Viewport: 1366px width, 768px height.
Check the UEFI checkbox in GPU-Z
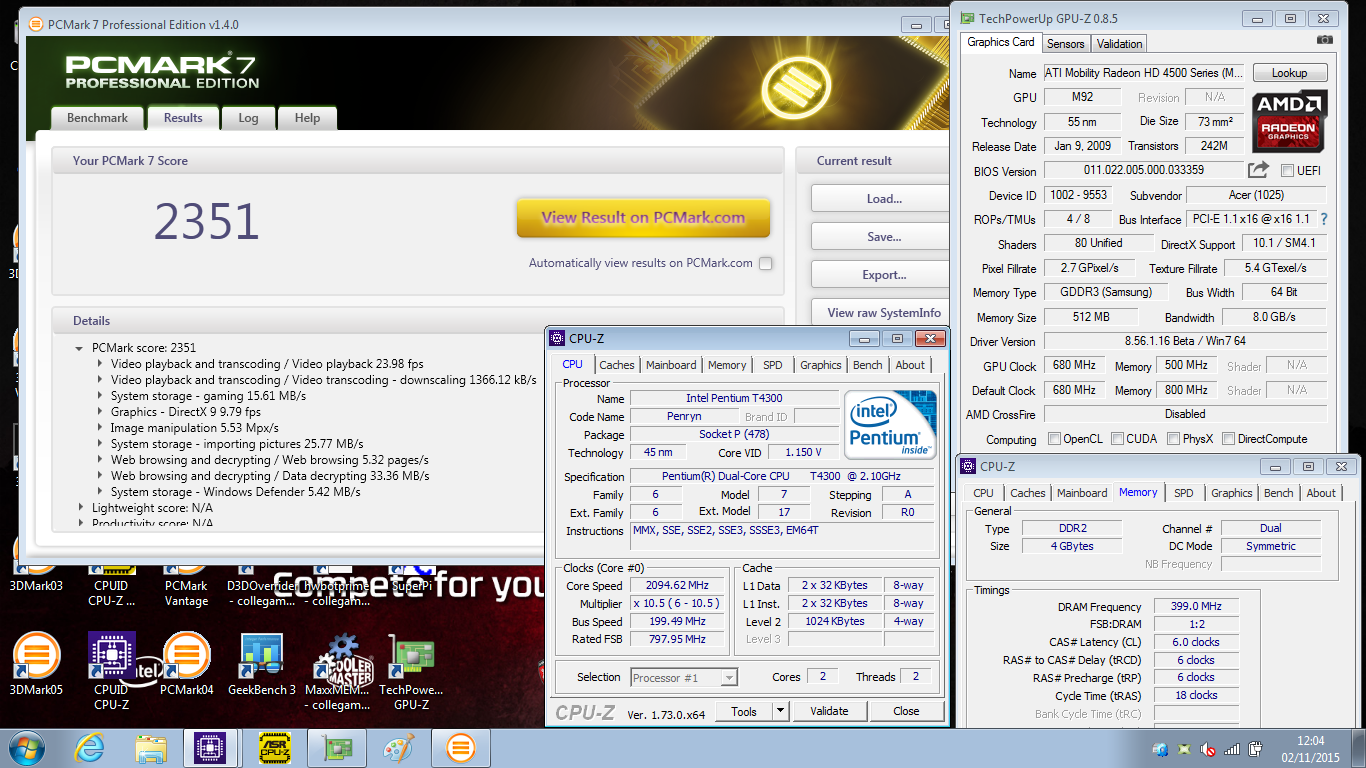point(1287,171)
